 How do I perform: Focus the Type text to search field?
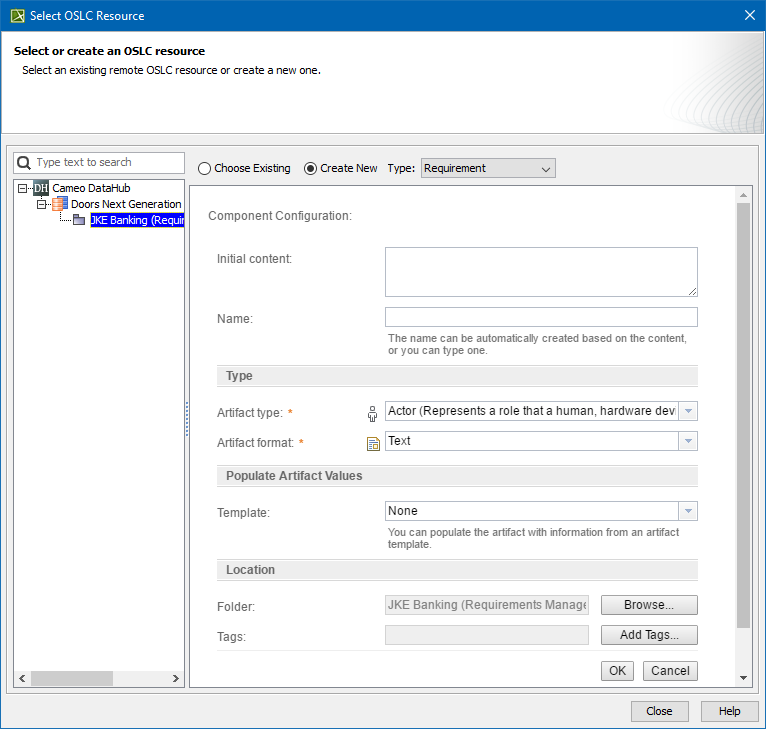click(x=99, y=163)
